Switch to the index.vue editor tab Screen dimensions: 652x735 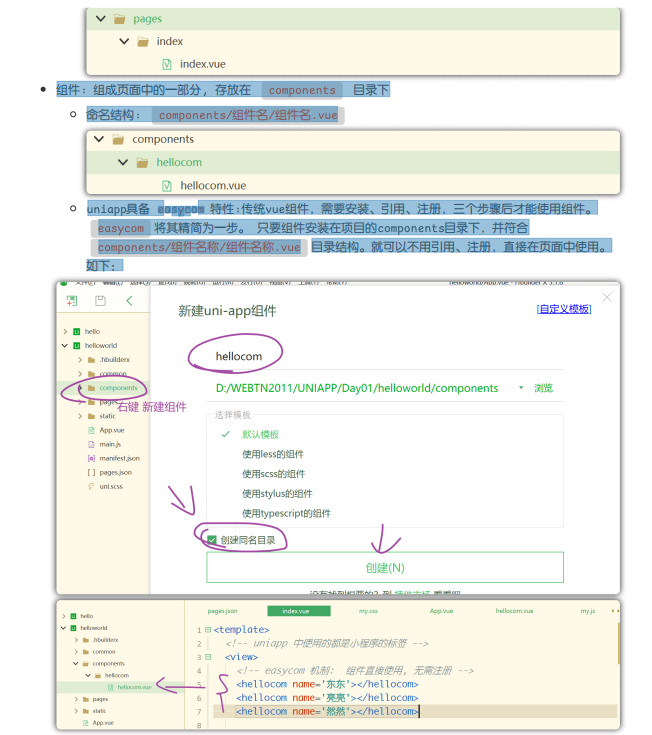[x=299, y=611]
